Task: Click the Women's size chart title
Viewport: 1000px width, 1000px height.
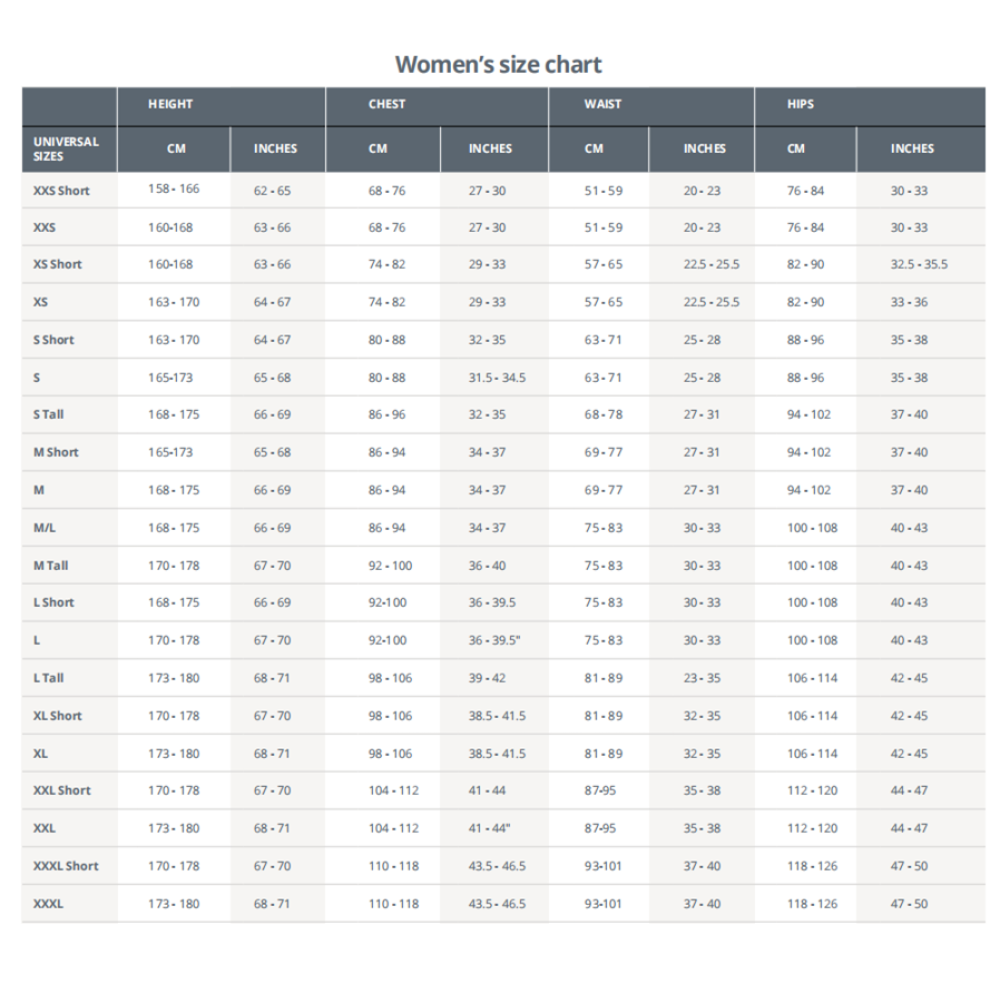Action: click(498, 64)
